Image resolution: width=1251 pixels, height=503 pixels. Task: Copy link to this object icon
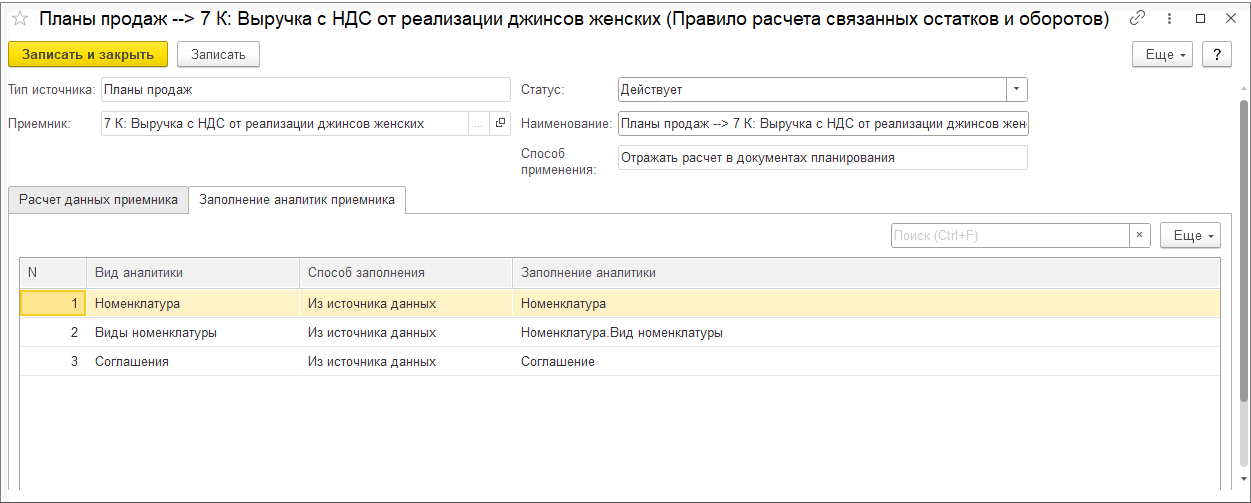pyautogui.click(x=1137, y=18)
